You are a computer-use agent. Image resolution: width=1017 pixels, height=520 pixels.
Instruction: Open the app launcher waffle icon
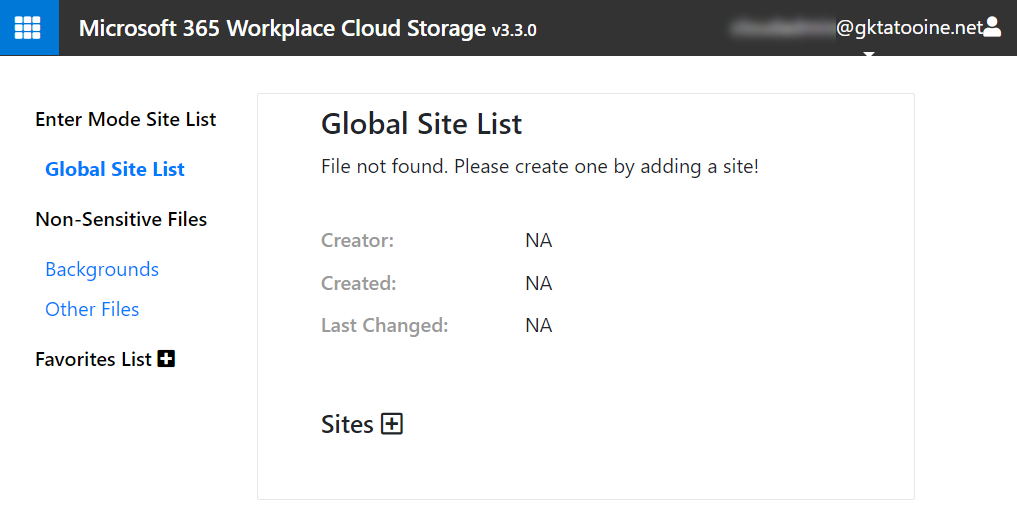pyautogui.click(x=28, y=28)
